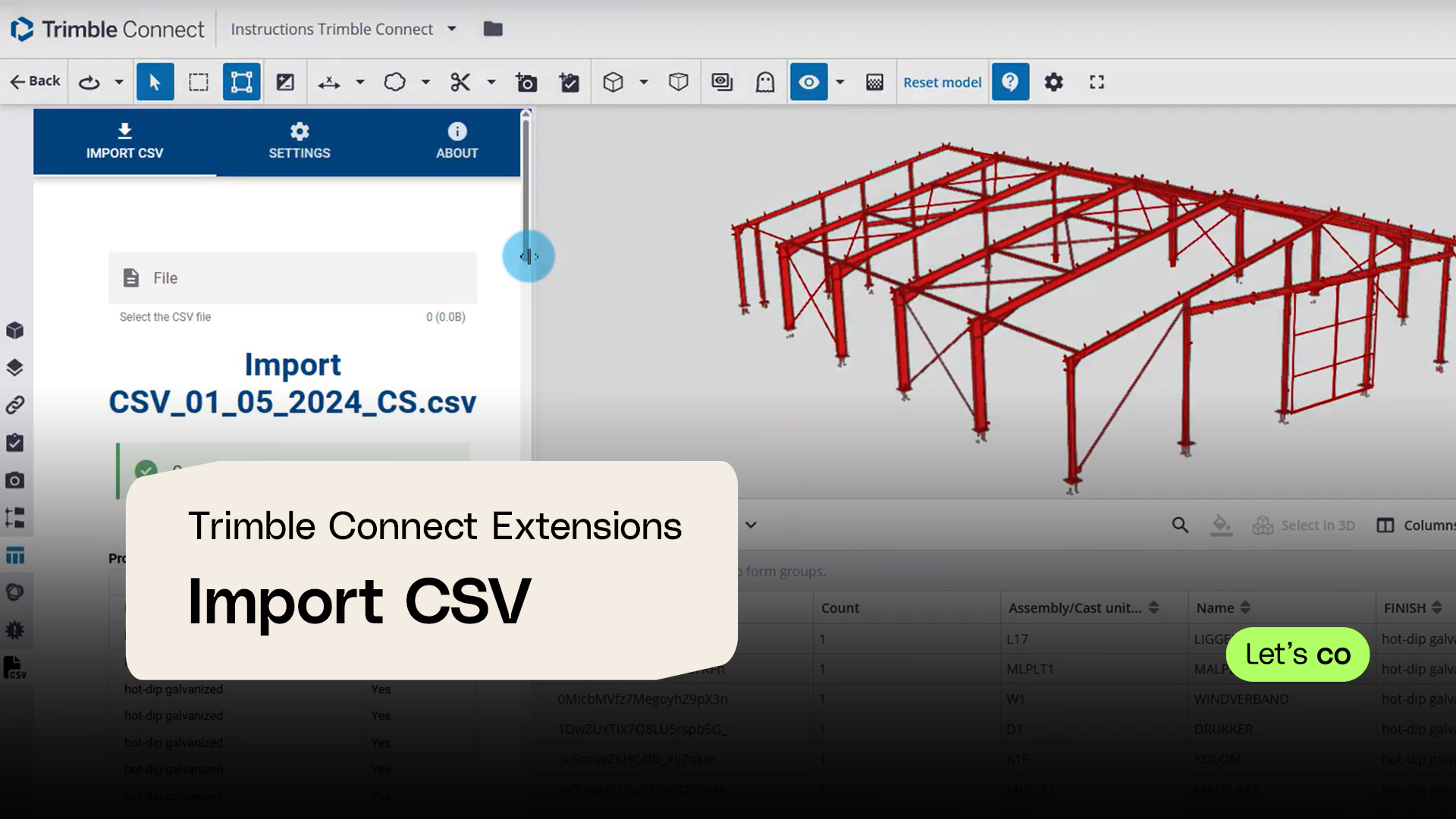Activate the pointer select tool
Image resolution: width=1456 pixels, height=819 pixels.
(155, 82)
